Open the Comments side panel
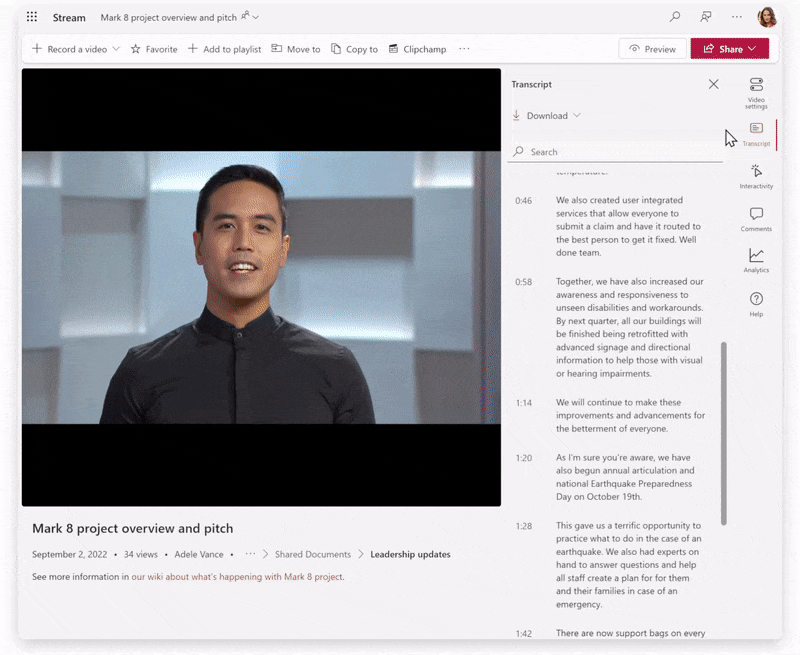800x655 pixels. [756, 219]
